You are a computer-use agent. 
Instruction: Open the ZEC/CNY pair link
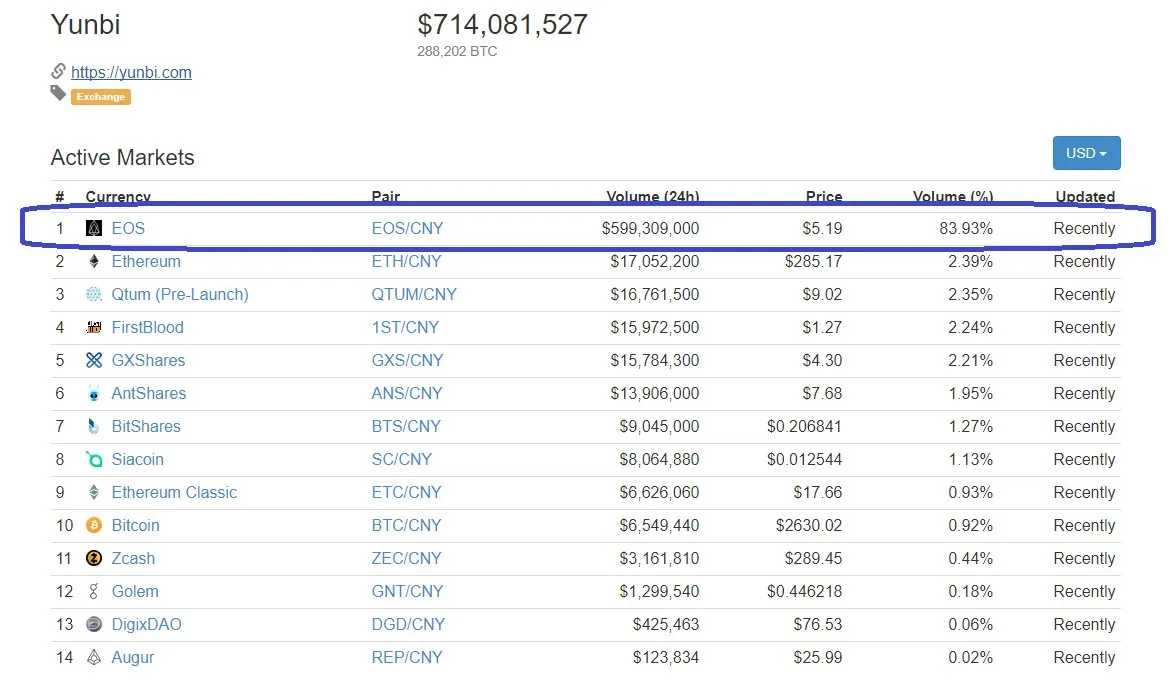(407, 558)
